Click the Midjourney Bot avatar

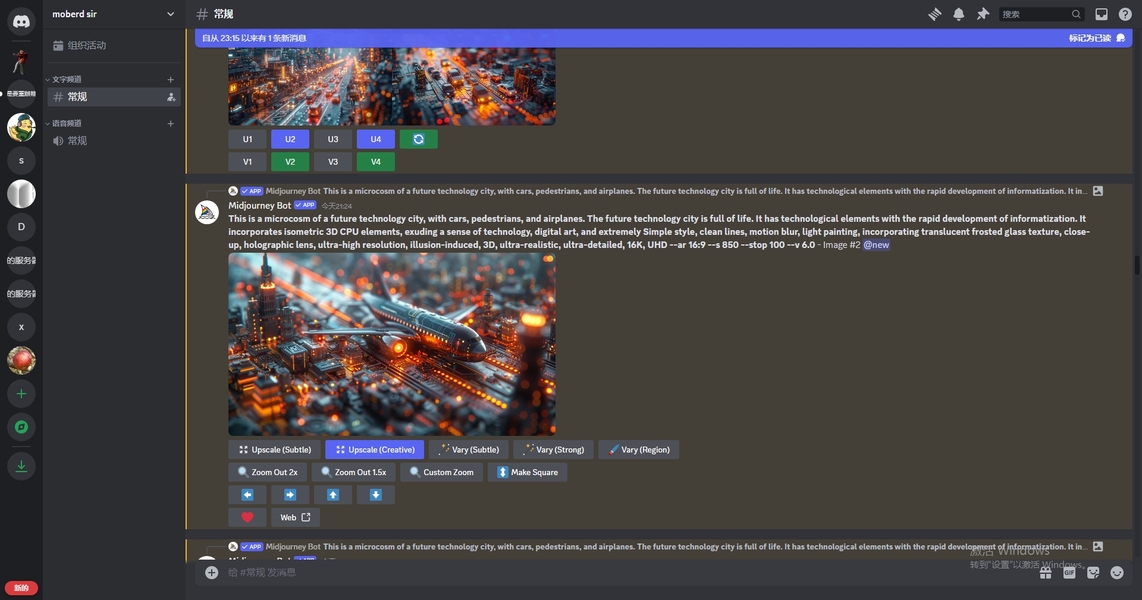tap(207, 212)
